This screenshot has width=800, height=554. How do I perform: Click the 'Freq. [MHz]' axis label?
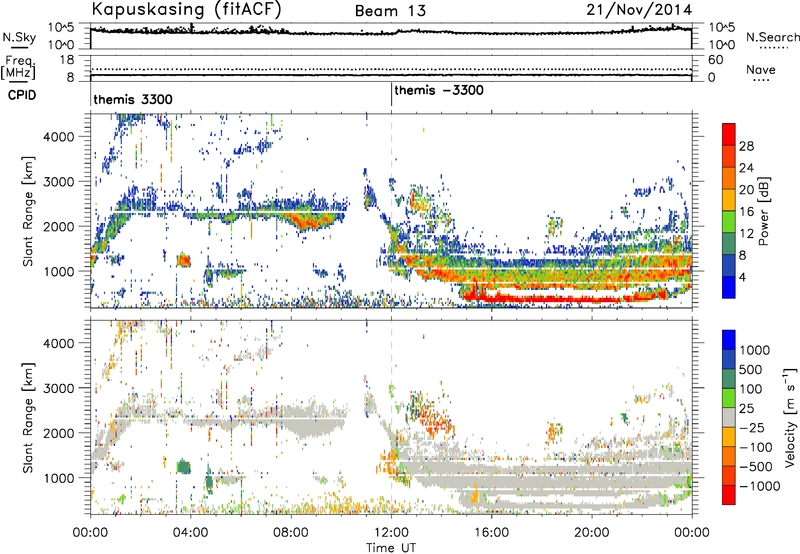[18, 68]
